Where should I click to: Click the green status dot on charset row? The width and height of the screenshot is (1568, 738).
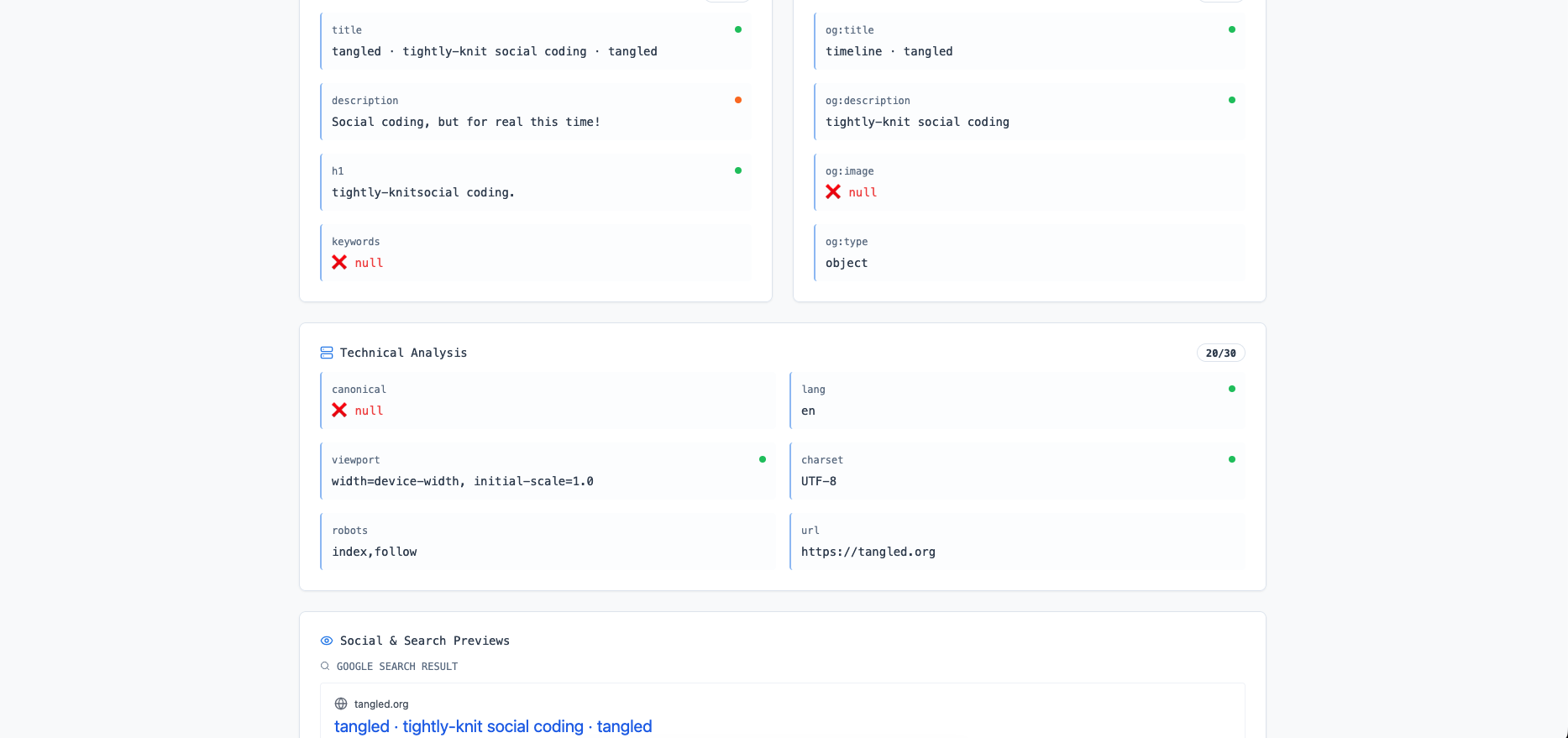point(1232,459)
